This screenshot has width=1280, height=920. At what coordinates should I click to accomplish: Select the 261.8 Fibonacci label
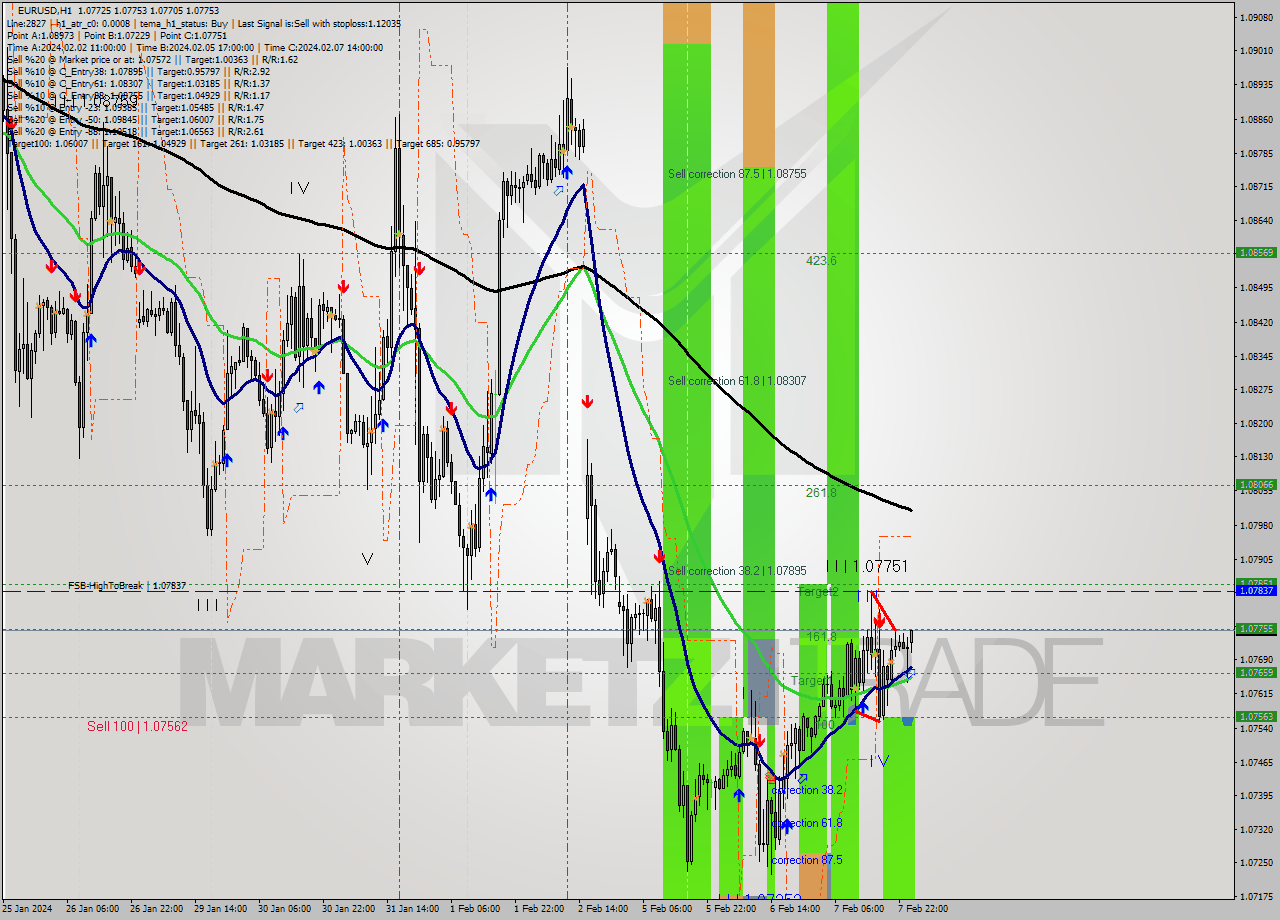821,492
